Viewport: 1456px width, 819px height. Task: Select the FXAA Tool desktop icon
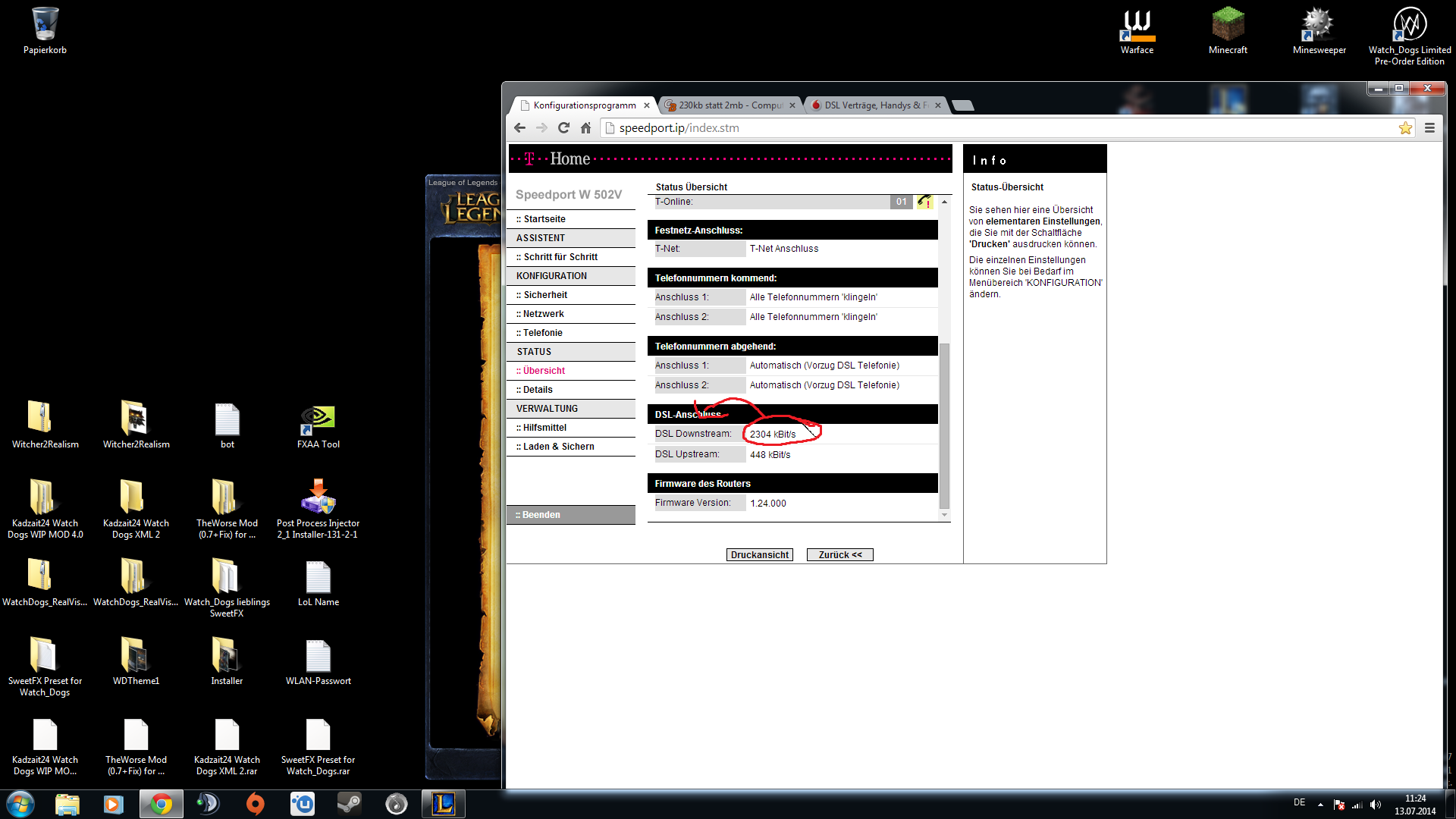(318, 426)
